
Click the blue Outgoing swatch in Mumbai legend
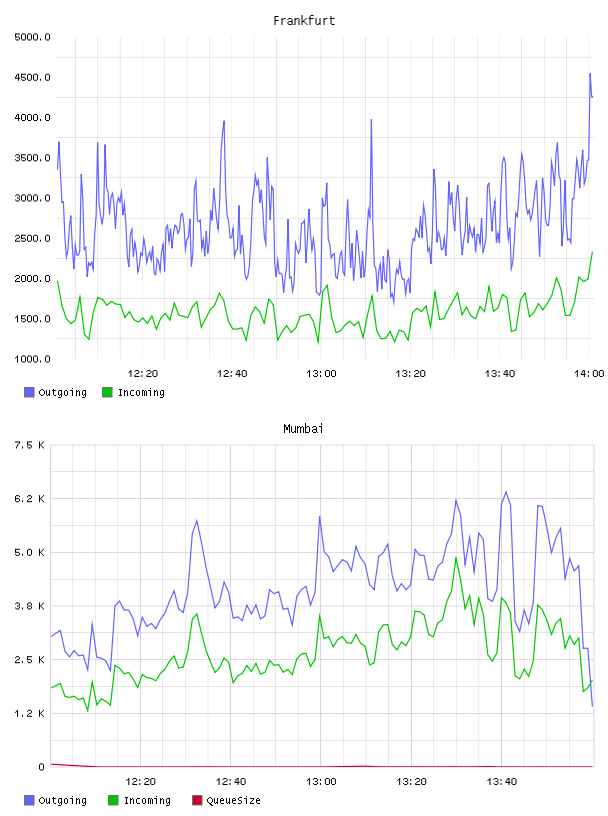(x=29, y=800)
